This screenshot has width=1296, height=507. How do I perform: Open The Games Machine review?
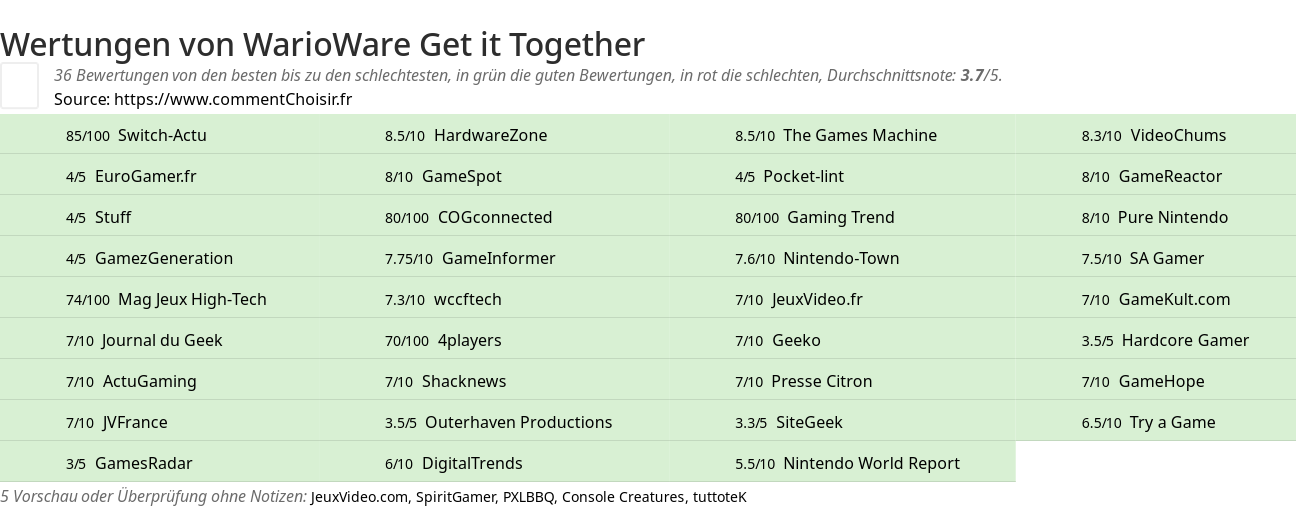836,135
